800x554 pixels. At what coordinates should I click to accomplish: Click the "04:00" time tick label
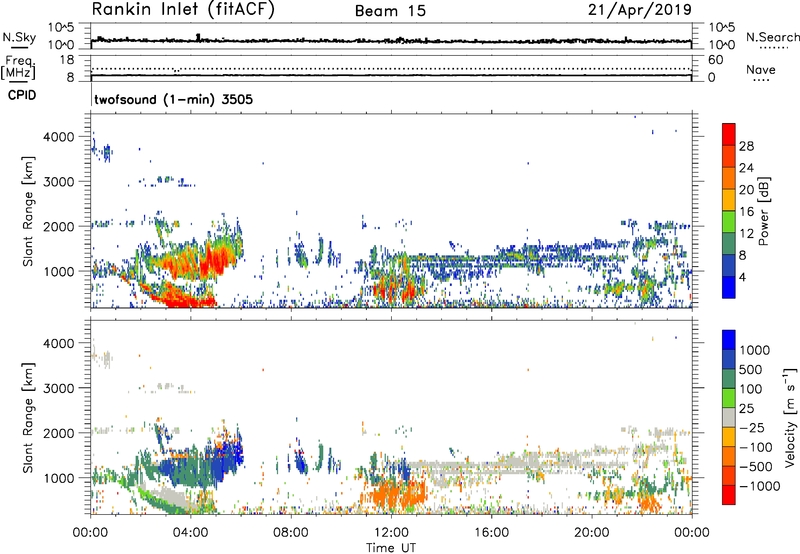pos(191,533)
